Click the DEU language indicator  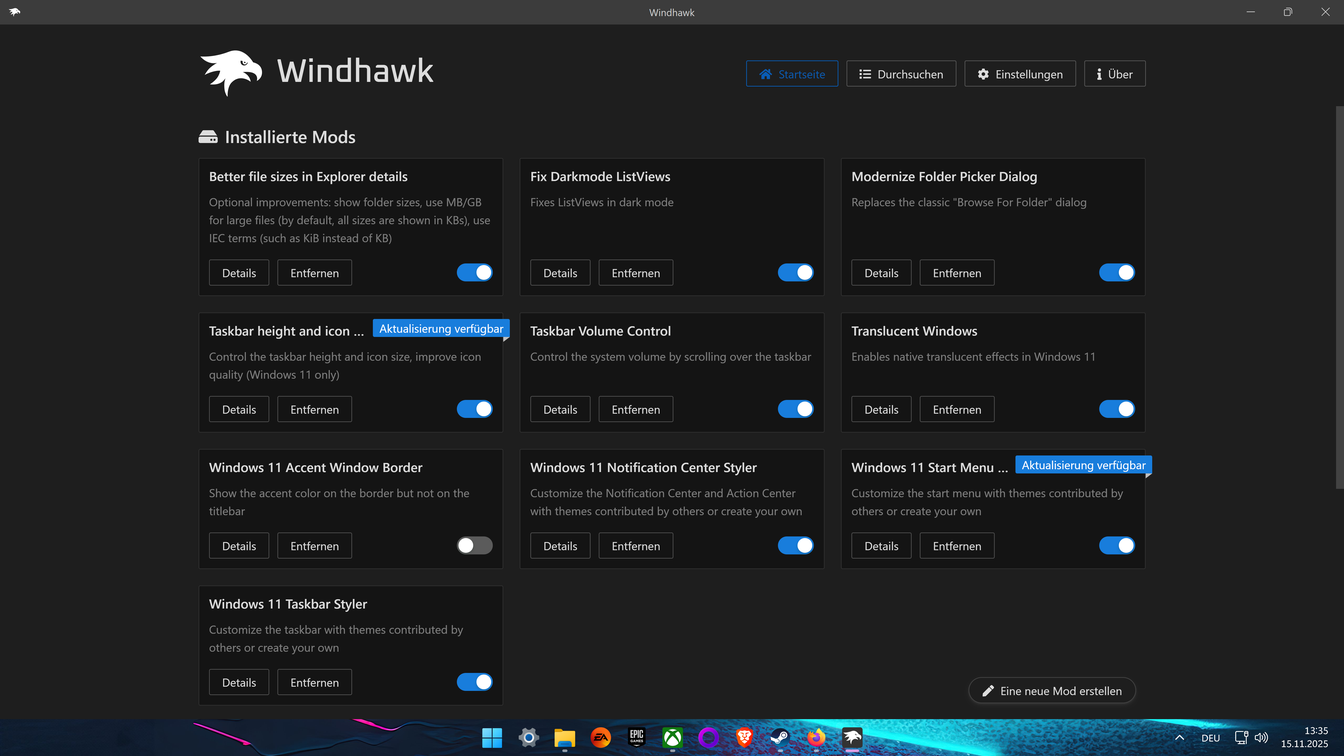click(x=1210, y=738)
